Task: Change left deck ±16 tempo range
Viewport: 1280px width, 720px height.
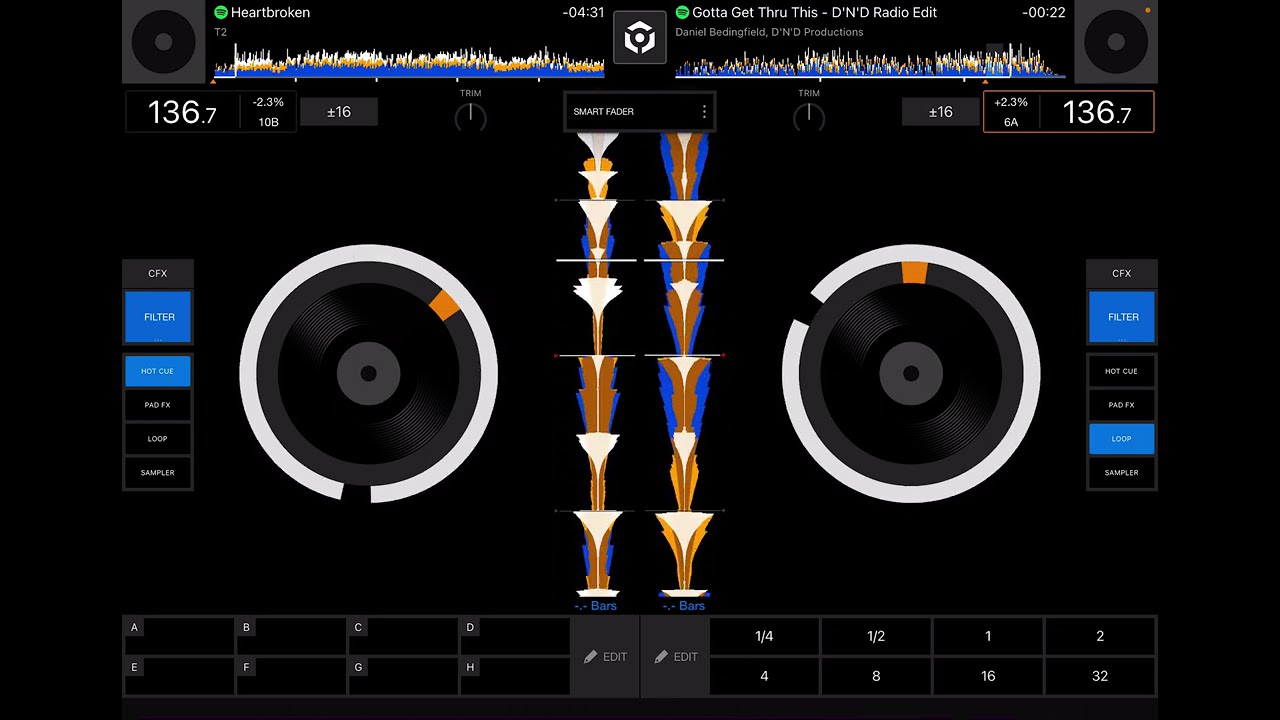Action: [x=339, y=112]
